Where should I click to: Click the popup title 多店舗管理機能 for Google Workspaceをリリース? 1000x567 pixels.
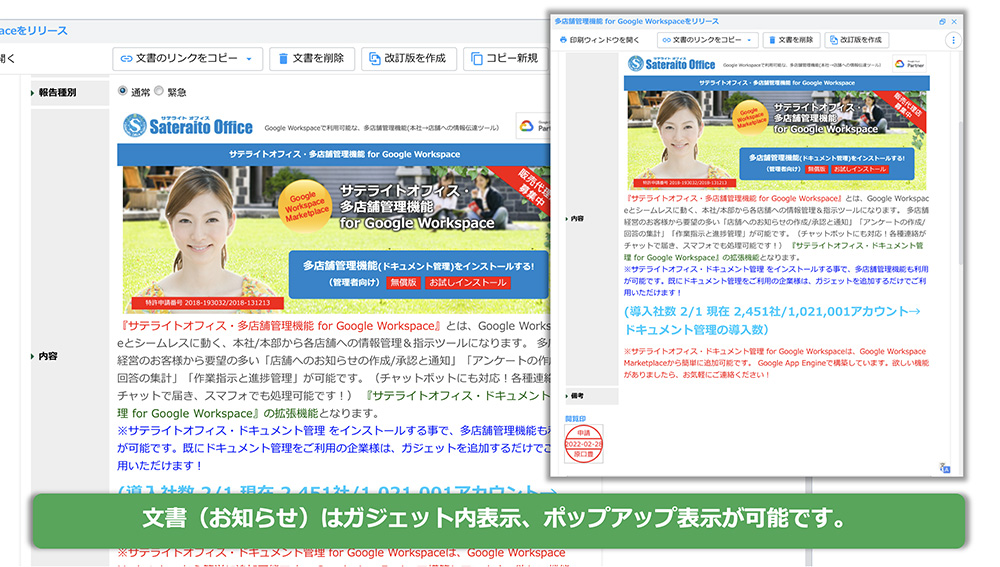(x=636, y=22)
